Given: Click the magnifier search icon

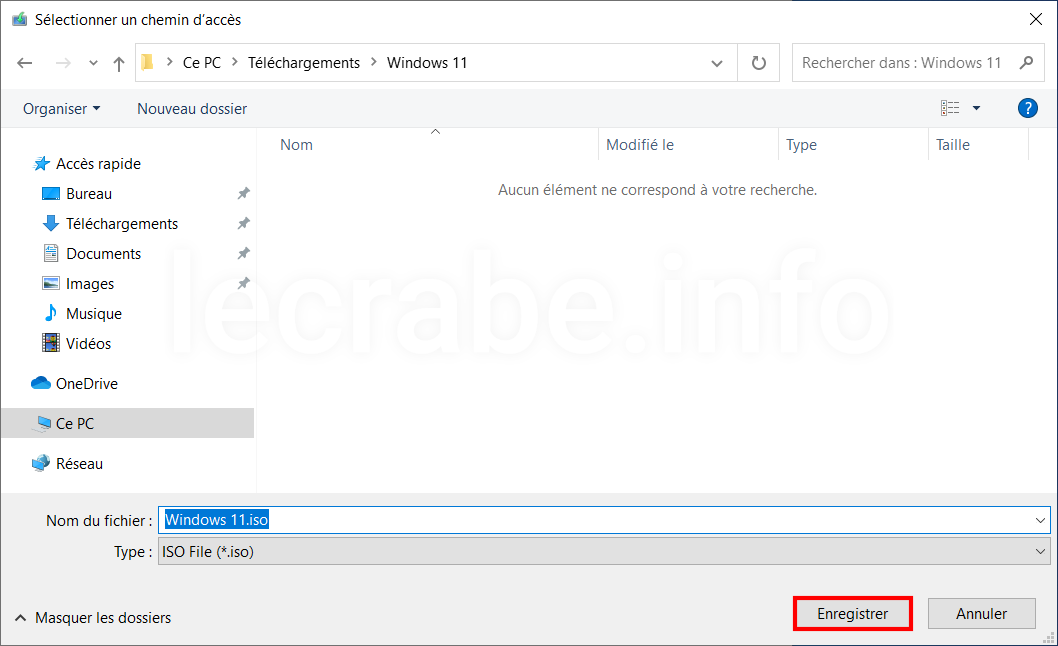Looking at the screenshot, I should [x=1026, y=63].
